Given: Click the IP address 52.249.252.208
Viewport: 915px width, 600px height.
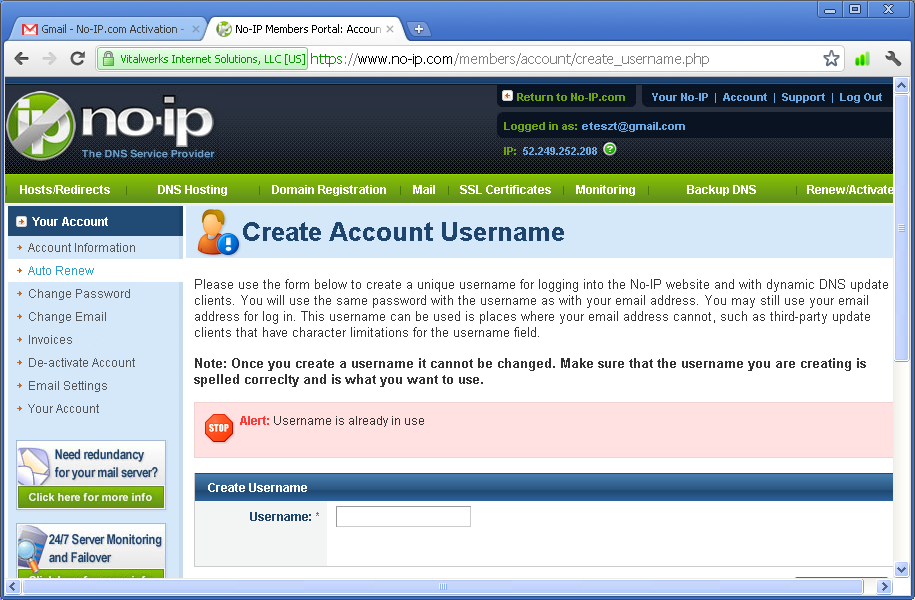Looking at the screenshot, I should click(x=560, y=151).
